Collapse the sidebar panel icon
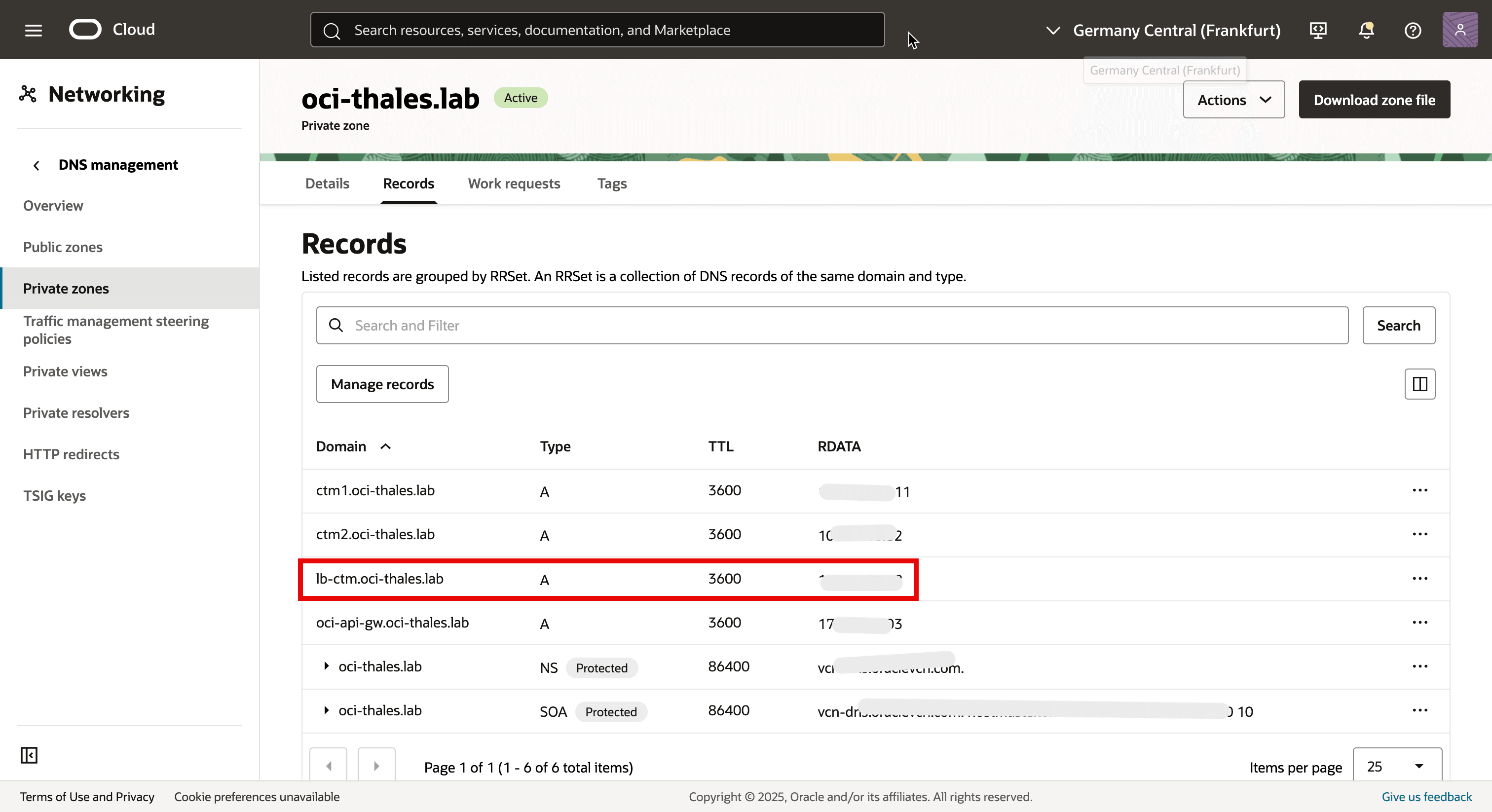Viewport: 1492px width, 812px height. (29, 755)
